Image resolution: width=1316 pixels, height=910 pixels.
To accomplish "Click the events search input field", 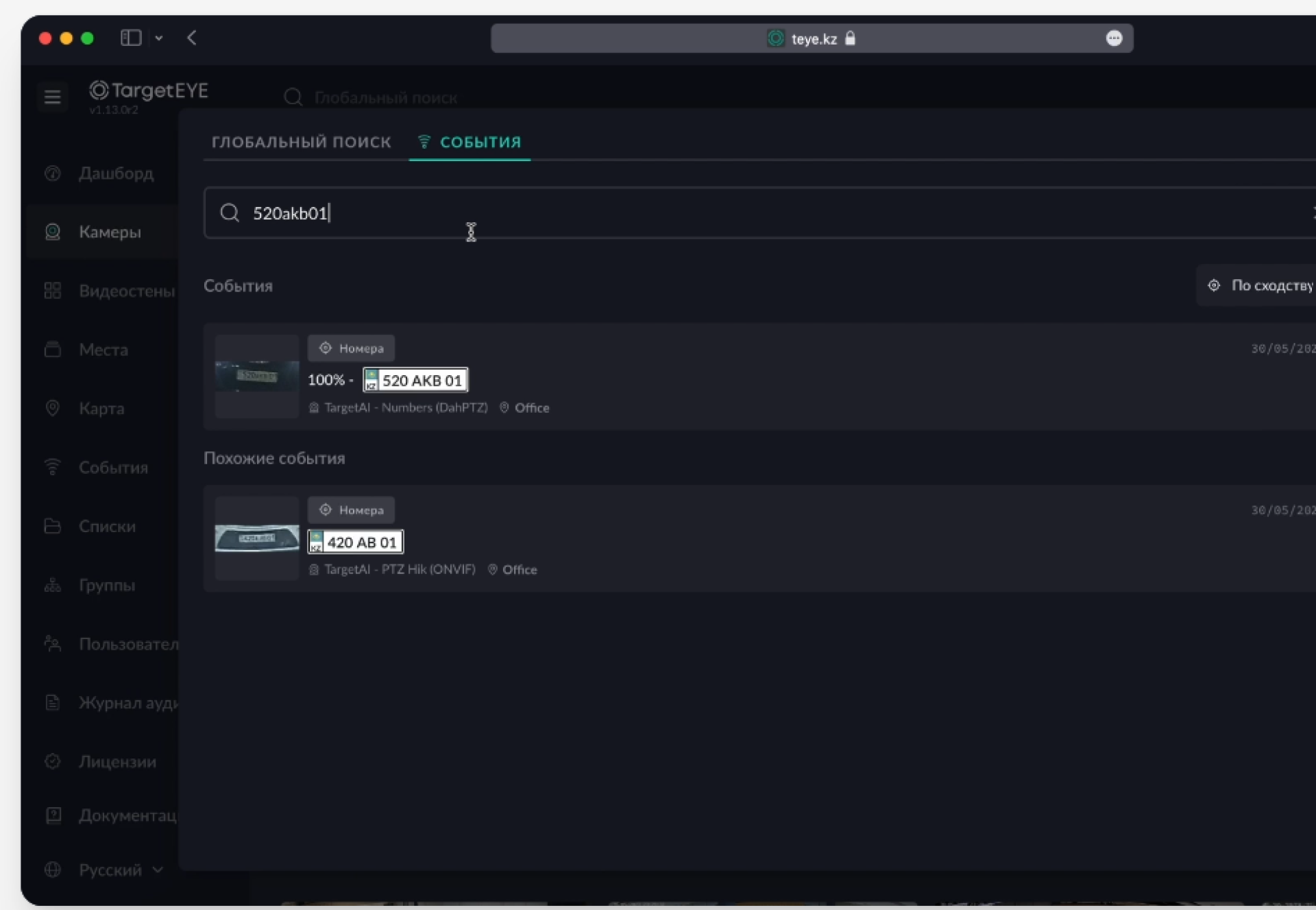I will point(685,213).
